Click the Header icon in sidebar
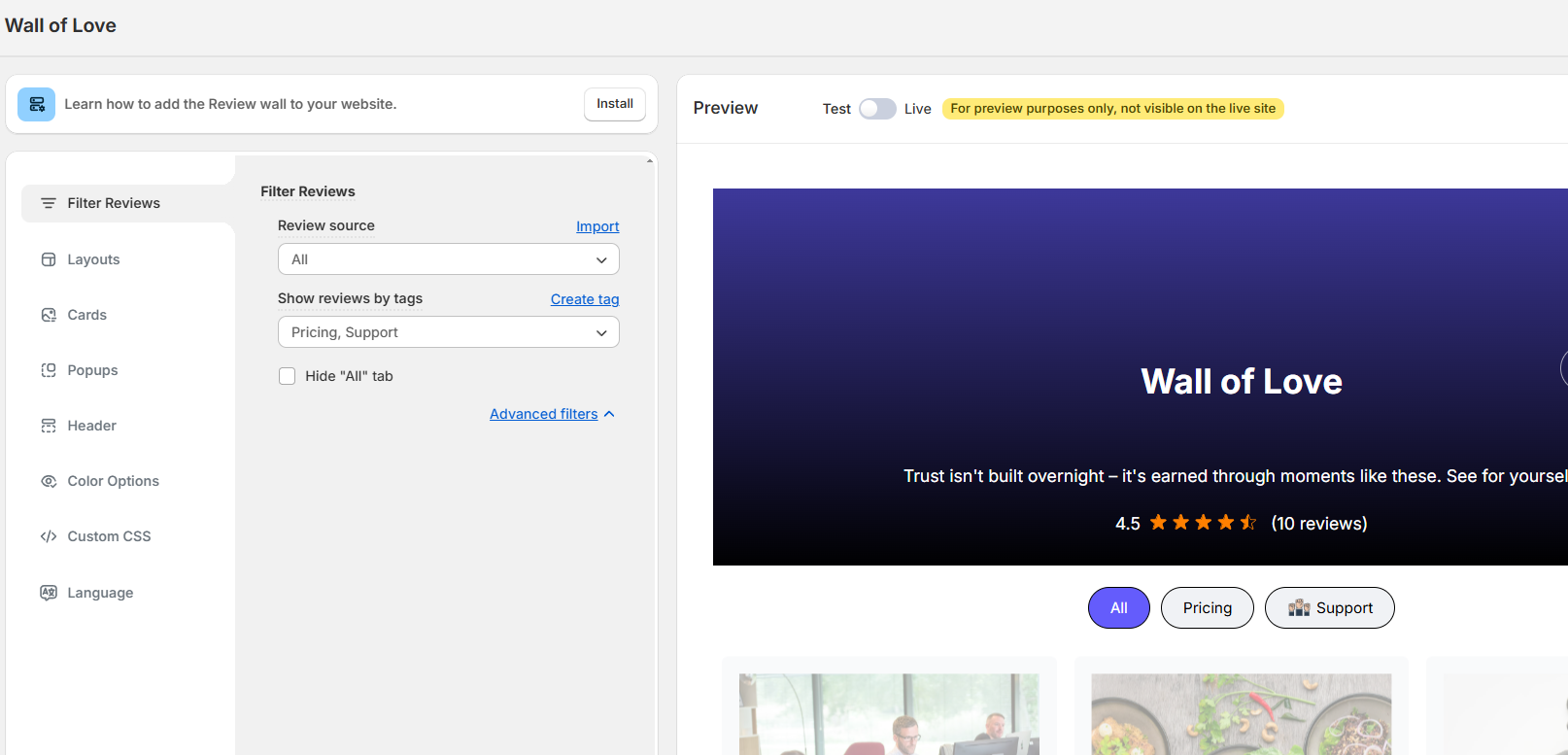 point(49,426)
